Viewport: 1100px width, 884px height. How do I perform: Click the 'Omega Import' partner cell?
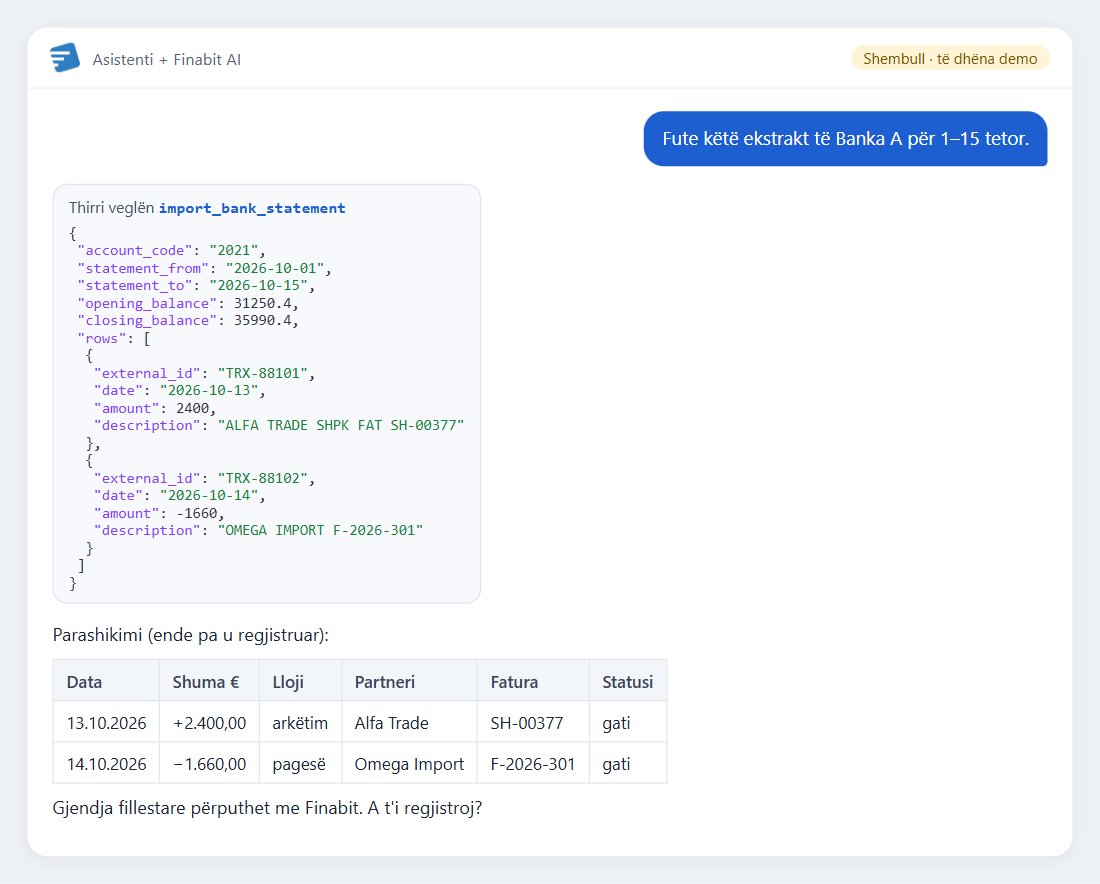pos(409,764)
